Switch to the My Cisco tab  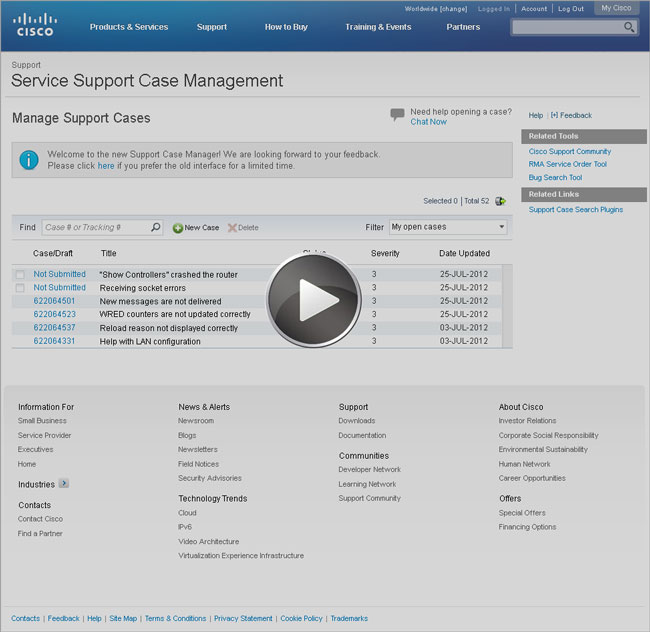616,8
